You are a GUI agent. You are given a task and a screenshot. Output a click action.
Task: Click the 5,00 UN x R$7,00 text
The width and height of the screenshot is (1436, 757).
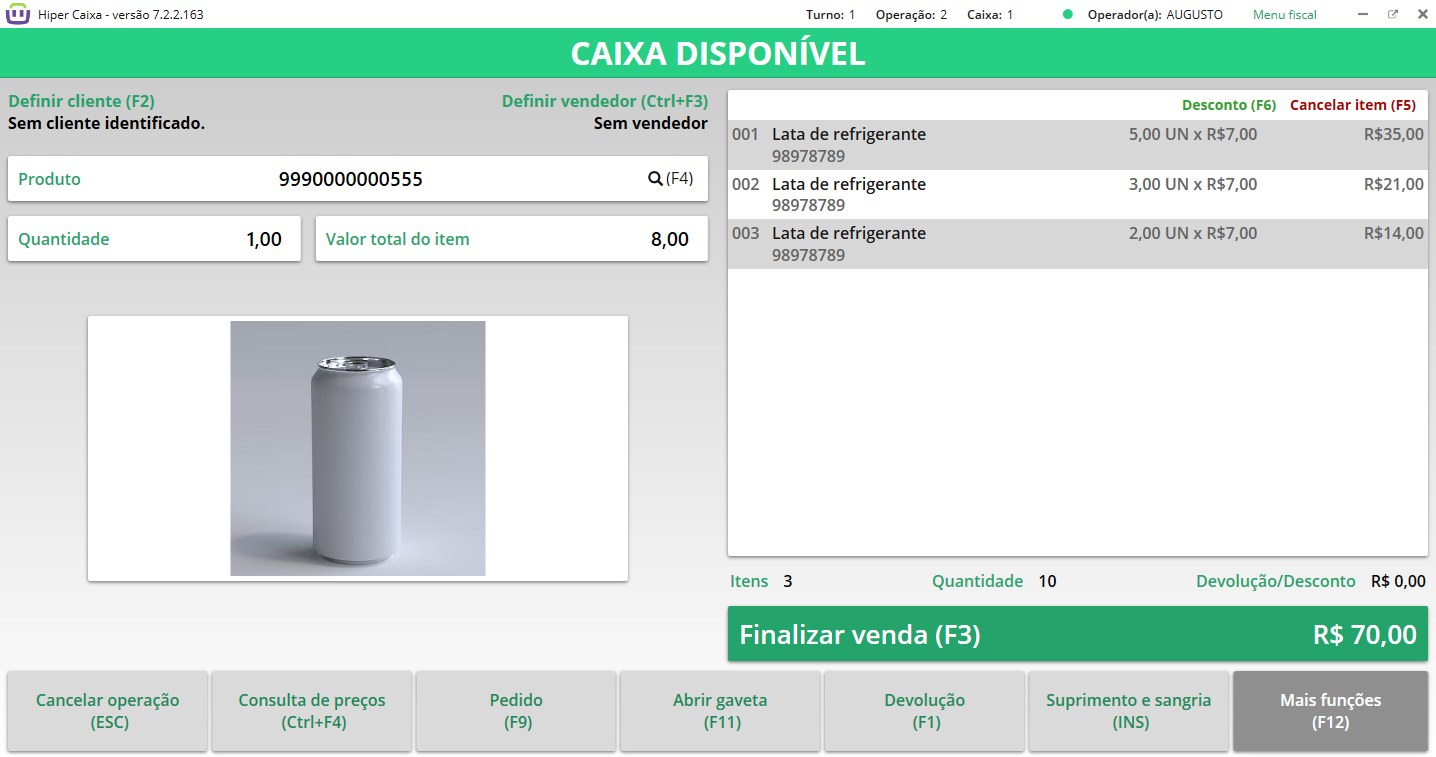1192,134
